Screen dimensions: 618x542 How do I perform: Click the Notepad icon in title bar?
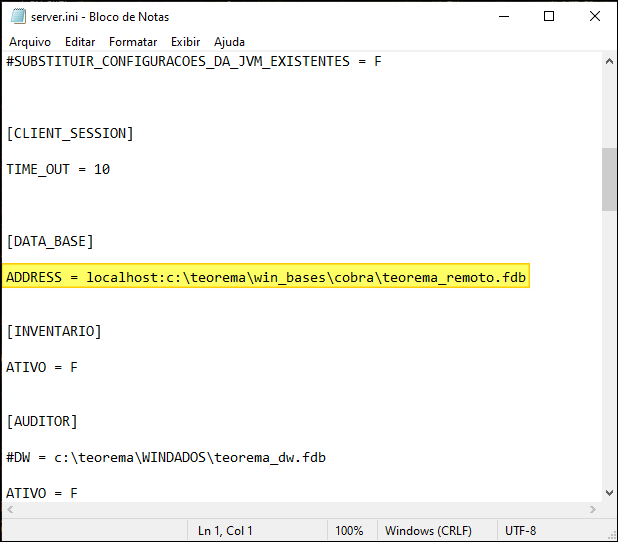tap(18, 17)
